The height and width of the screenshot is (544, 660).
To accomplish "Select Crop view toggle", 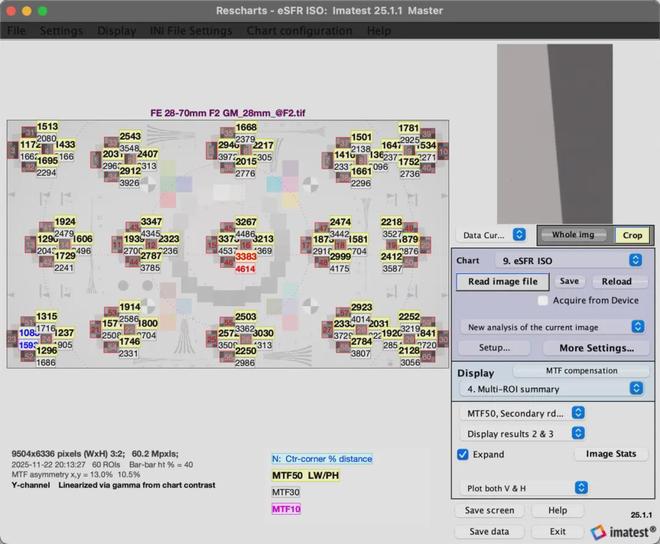I will coord(632,235).
